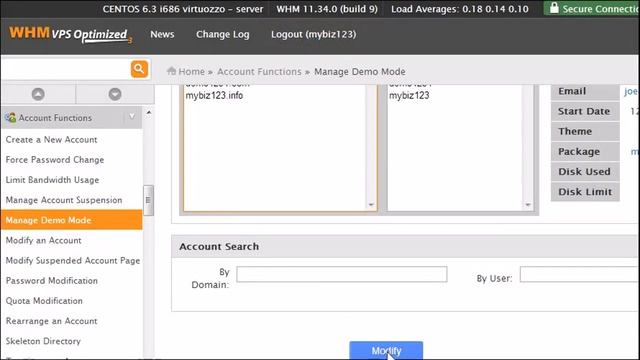Click the sidebar scrollbar thumb
The width and height of the screenshot is (640, 360).
148,200
